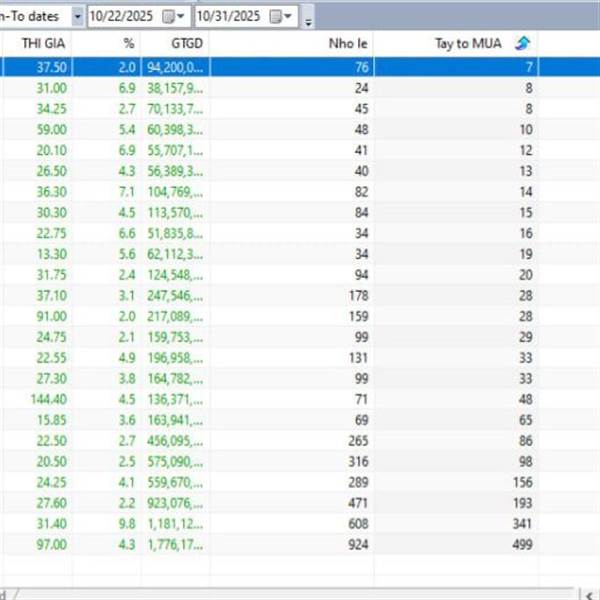Select the cell showing 36.30

[x=52, y=192]
